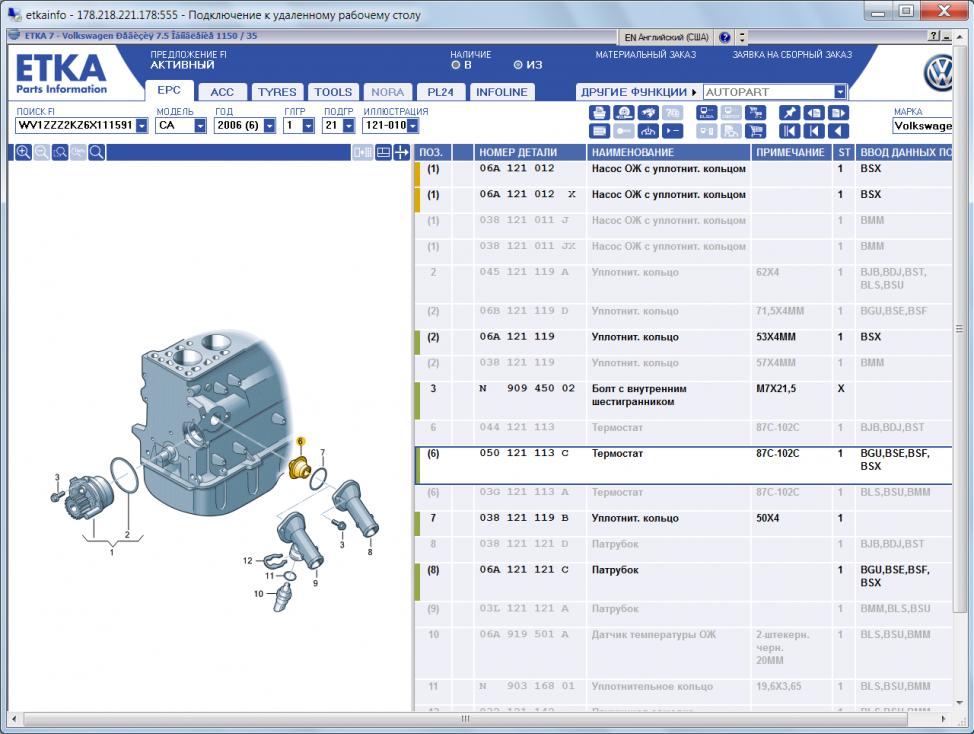Click the Наименование column header
The height and width of the screenshot is (734, 974).
pos(668,152)
